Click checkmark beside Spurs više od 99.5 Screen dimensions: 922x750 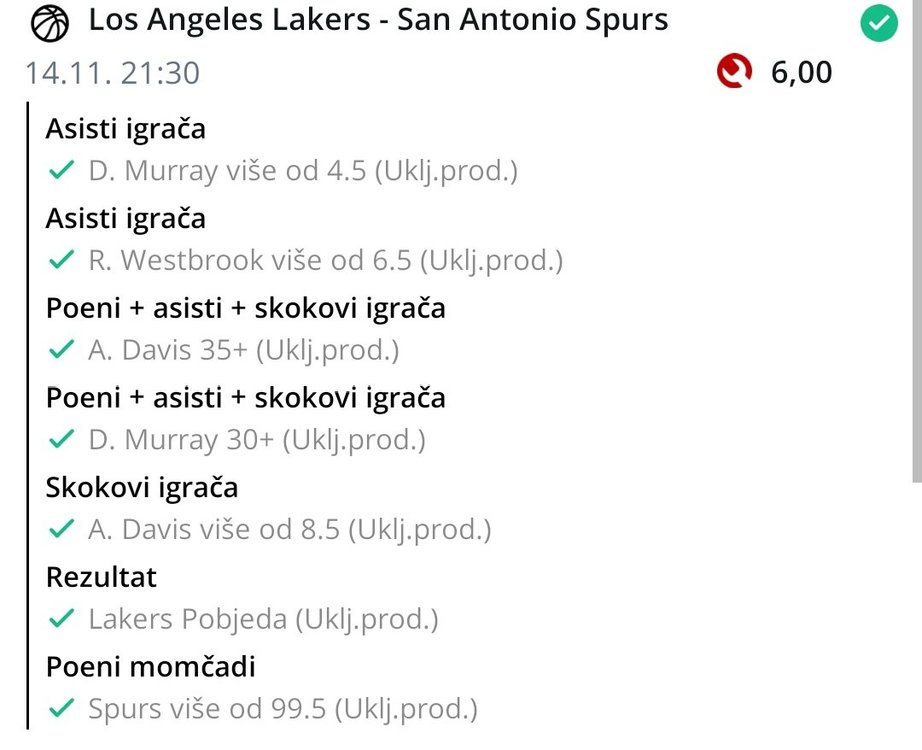62,710
